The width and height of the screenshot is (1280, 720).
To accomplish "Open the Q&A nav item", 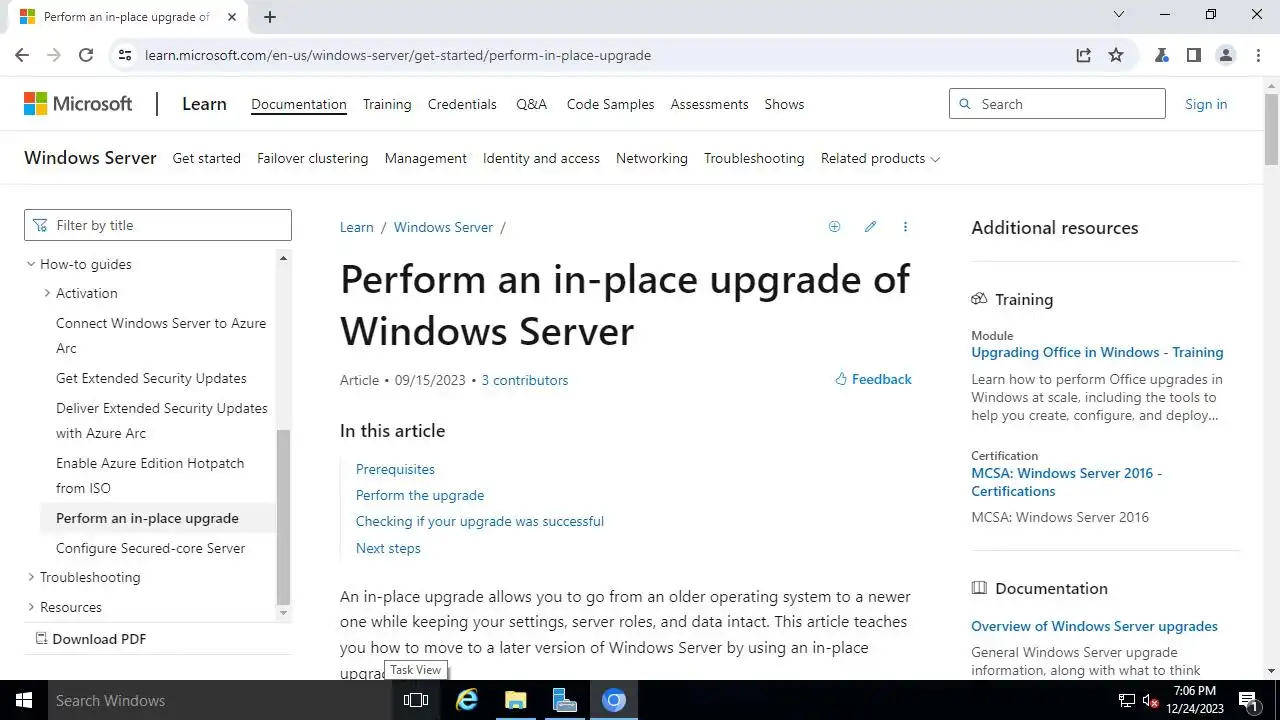I will pos(531,104).
